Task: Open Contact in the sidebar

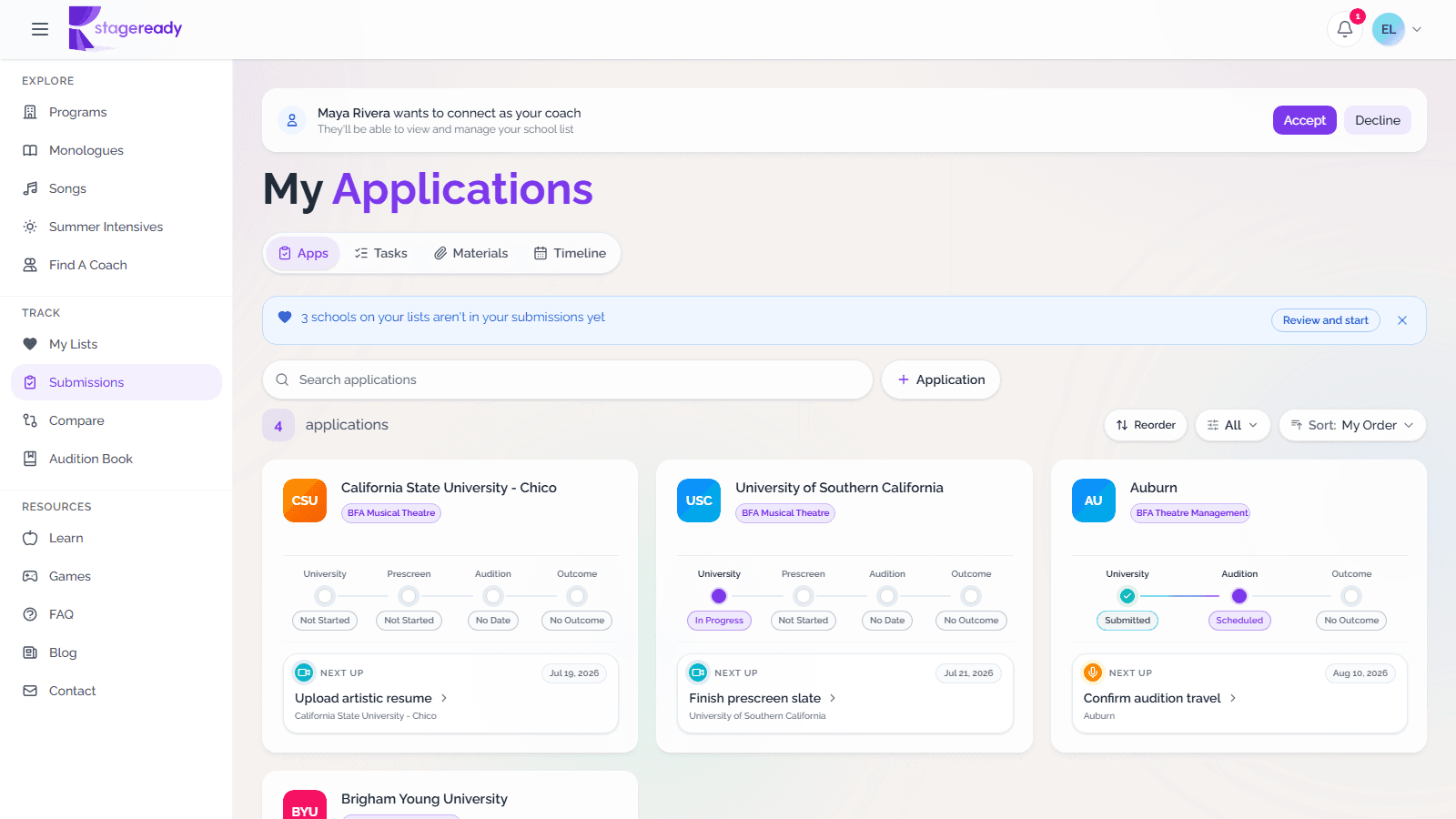Action: [x=116, y=691]
